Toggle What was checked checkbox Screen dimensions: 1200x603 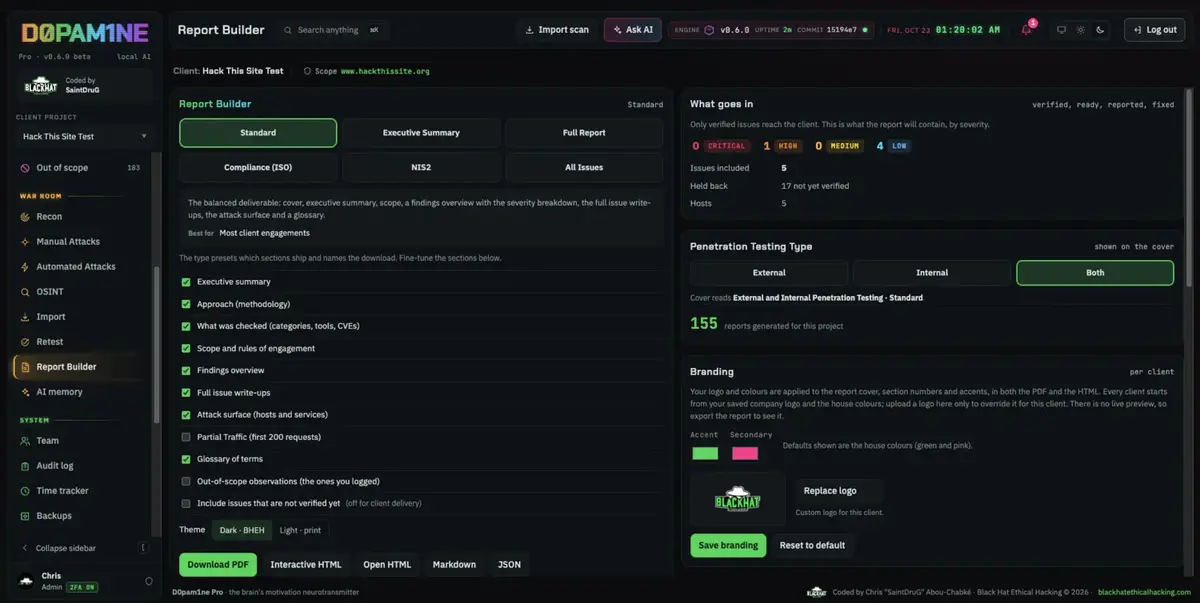pyautogui.click(x=186, y=326)
